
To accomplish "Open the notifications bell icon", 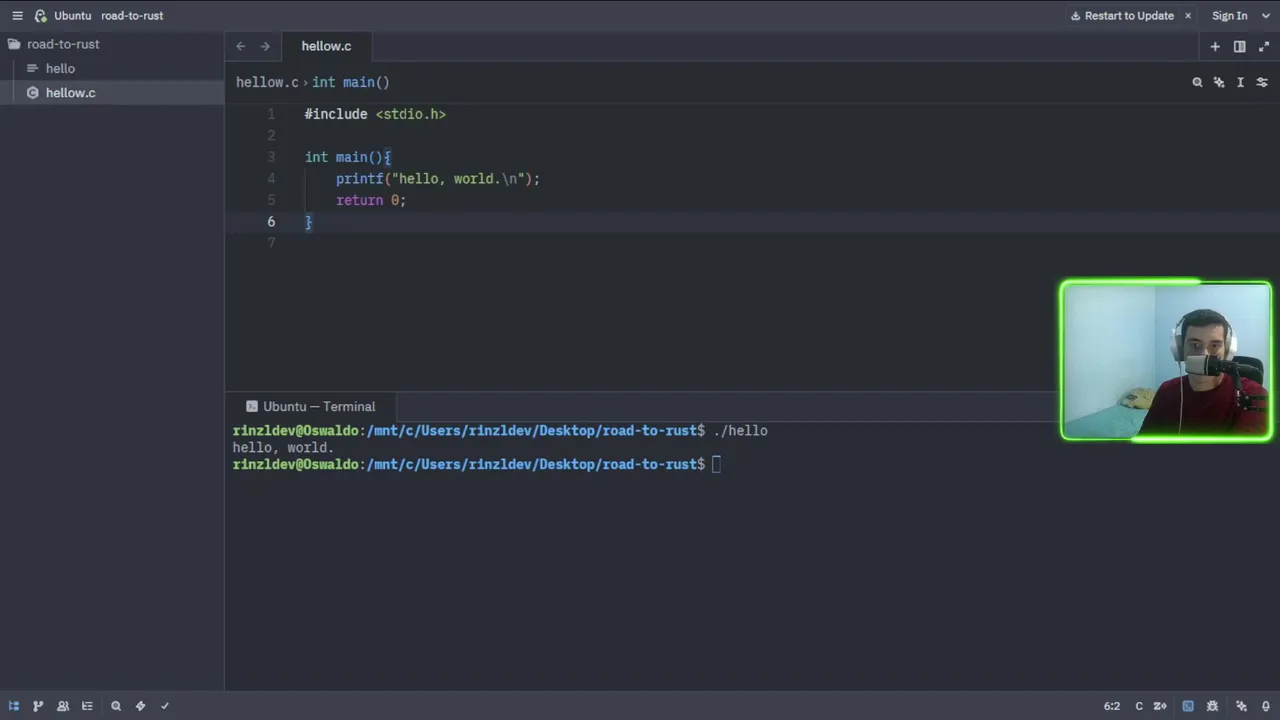I will pyautogui.click(x=1265, y=706).
